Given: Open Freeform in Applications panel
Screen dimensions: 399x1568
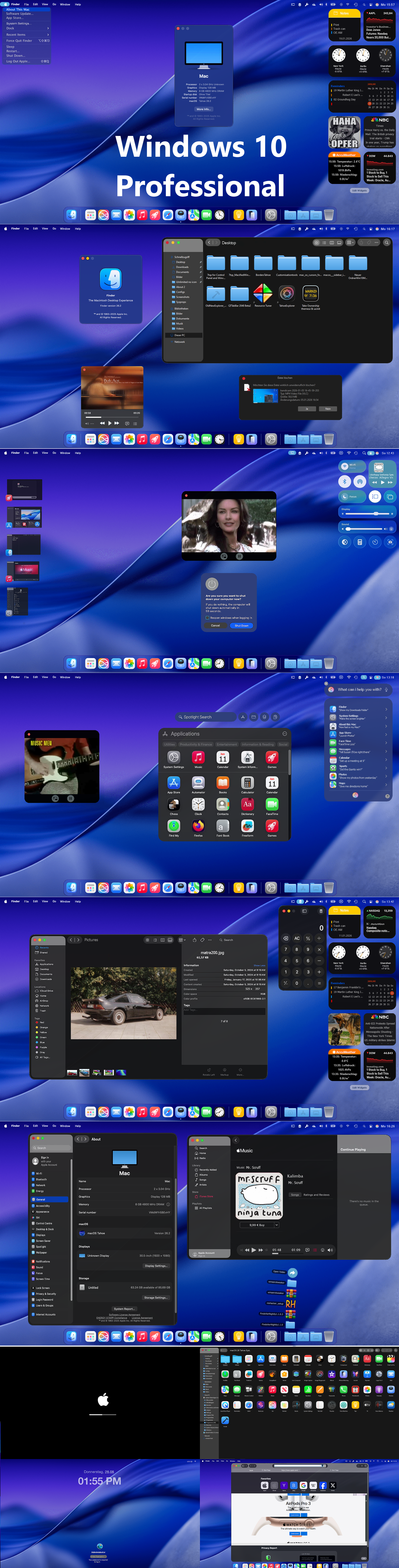Looking at the screenshot, I should tap(248, 826).
